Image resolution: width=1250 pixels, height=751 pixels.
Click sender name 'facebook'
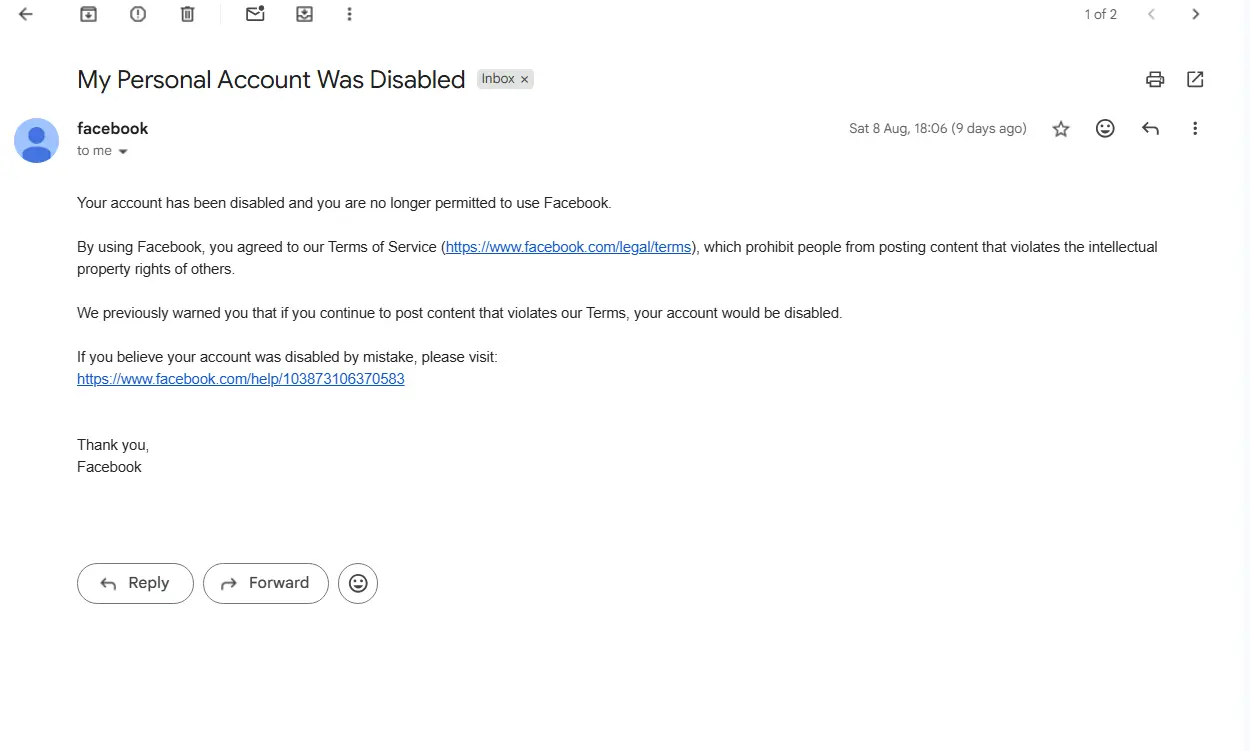pos(113,128)
